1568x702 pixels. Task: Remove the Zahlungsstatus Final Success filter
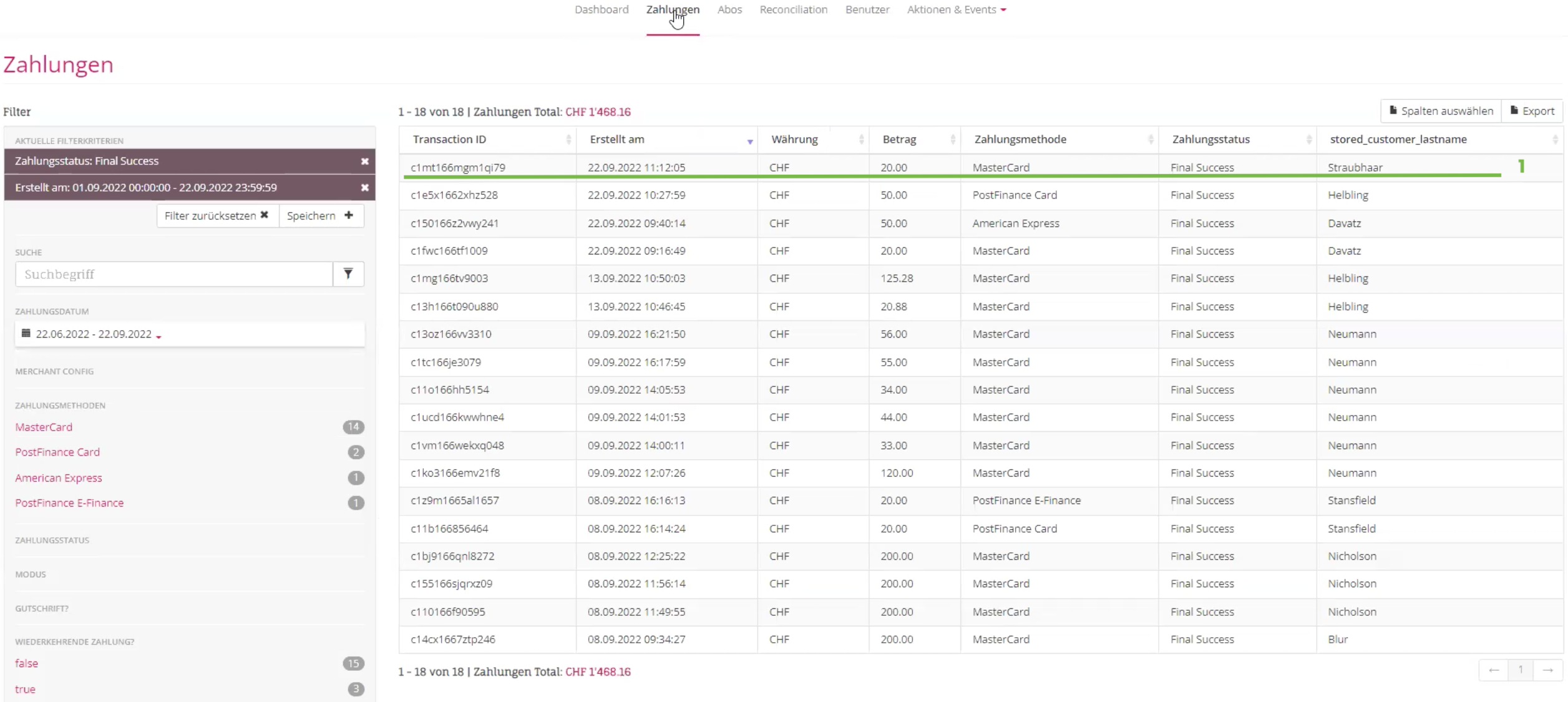(x=364, y=162)
